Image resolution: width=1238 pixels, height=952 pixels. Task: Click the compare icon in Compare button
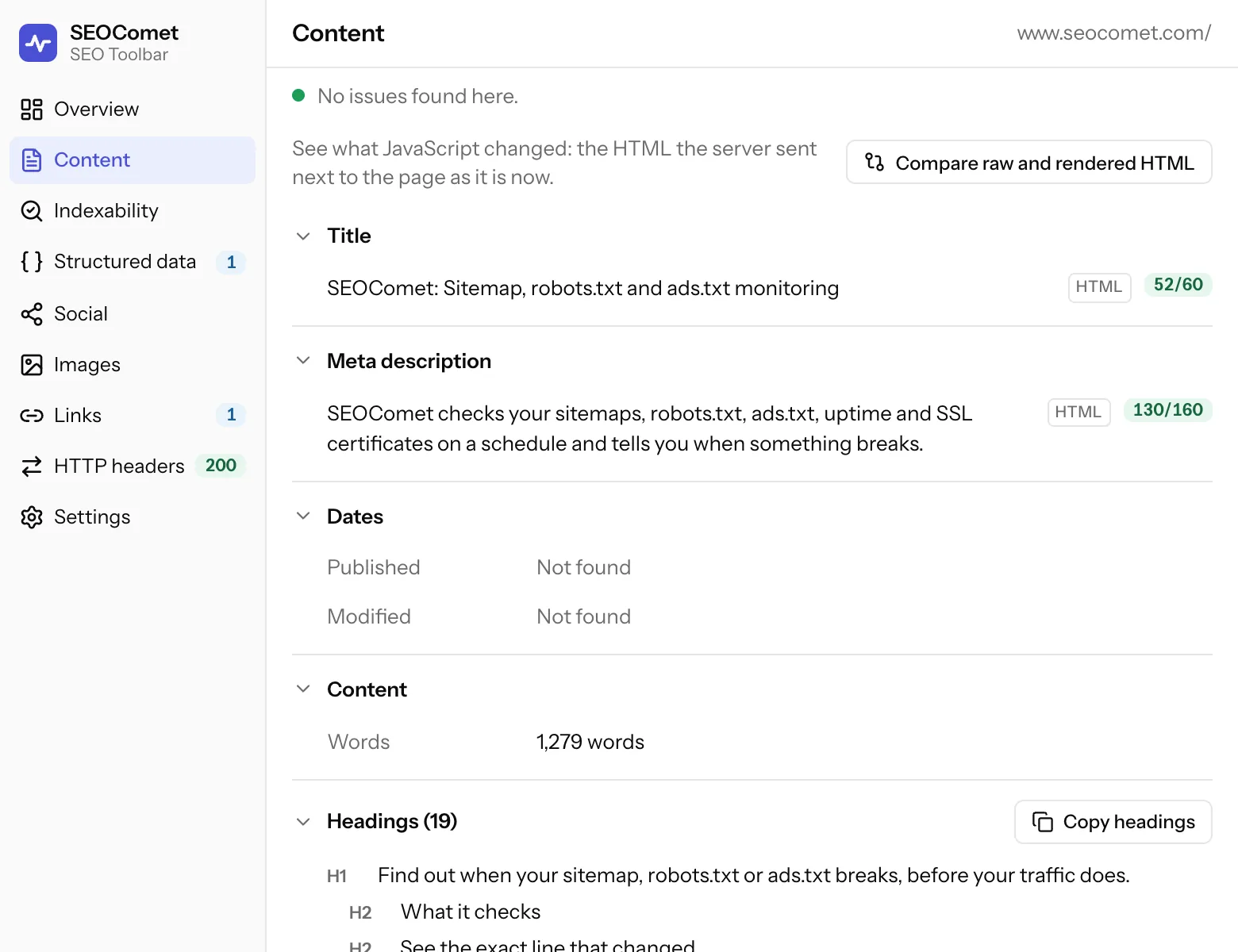coord(875,162)
